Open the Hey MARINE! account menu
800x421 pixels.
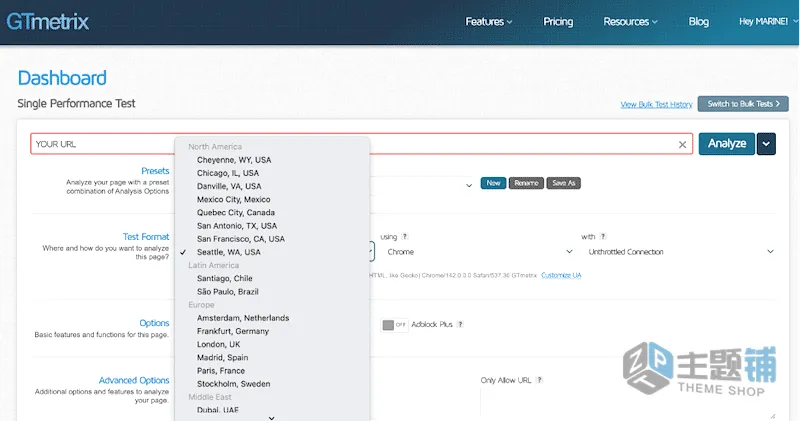tap(768, 21)
